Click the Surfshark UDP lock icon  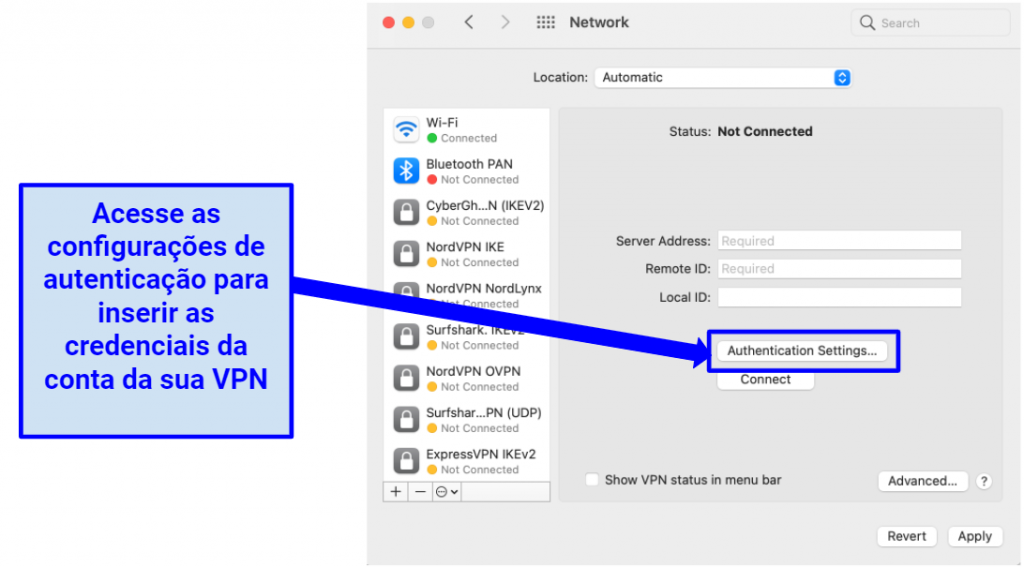406,419
